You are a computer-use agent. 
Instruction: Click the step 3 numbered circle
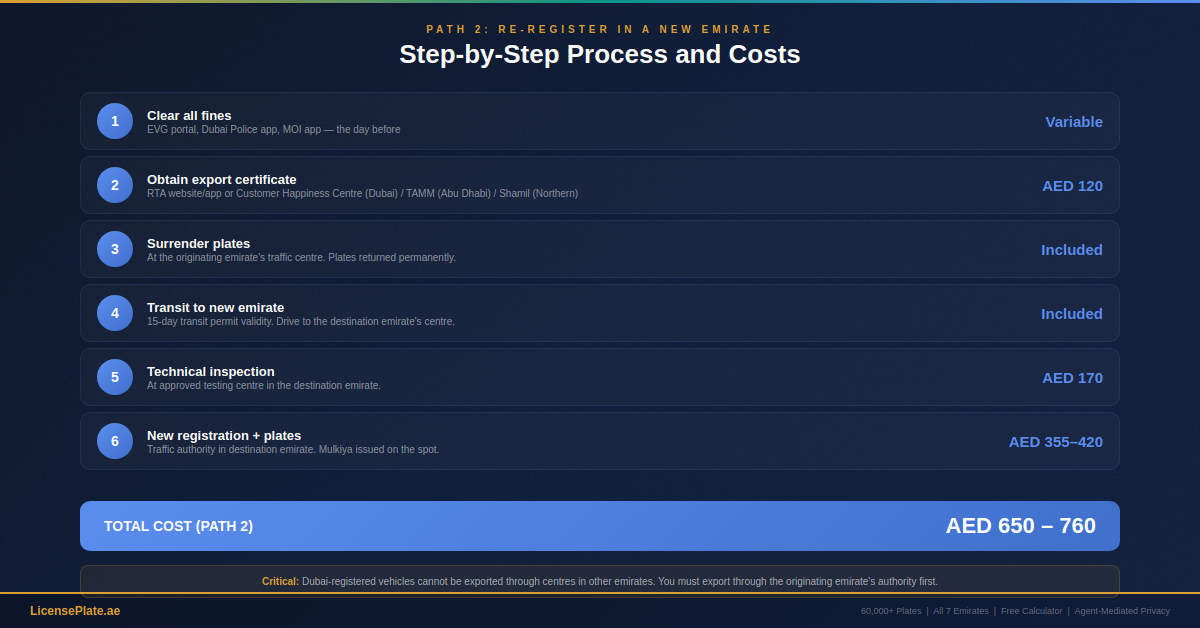[x=115, y=249]
